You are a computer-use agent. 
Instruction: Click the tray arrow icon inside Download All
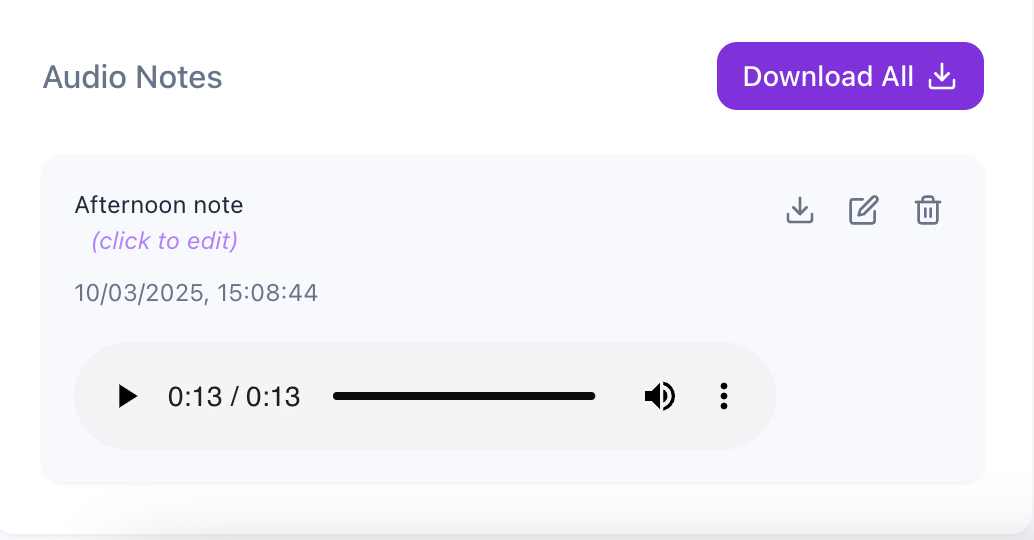click(942, 76)
